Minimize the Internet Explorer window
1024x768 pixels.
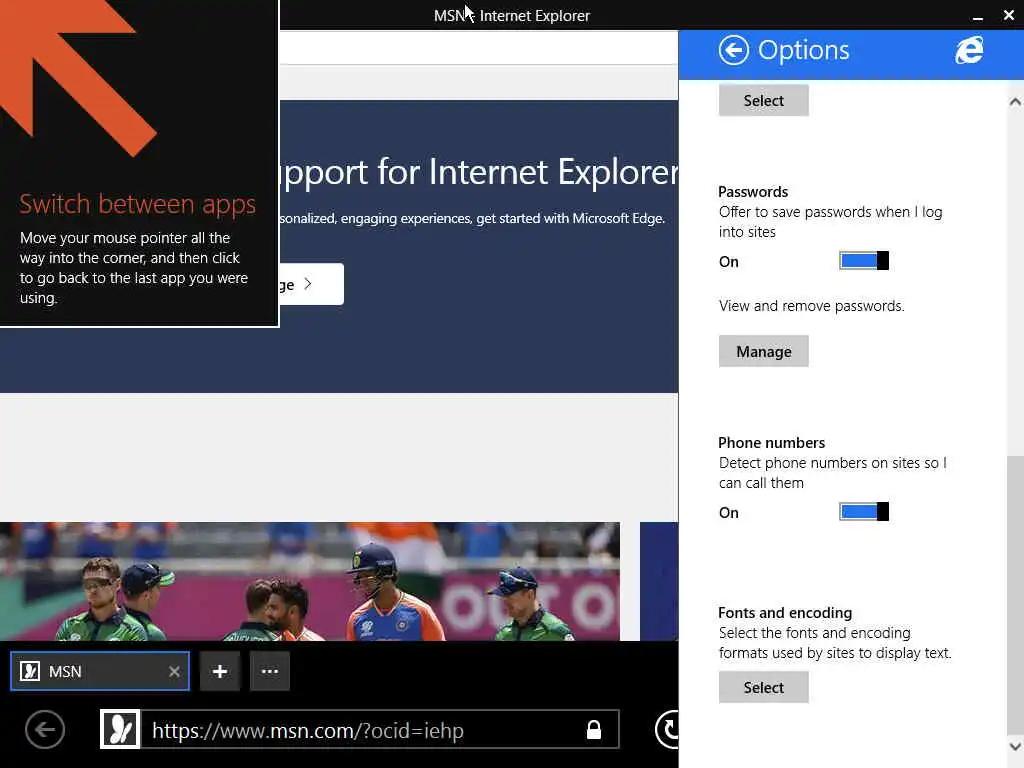(x=978, y=16)
